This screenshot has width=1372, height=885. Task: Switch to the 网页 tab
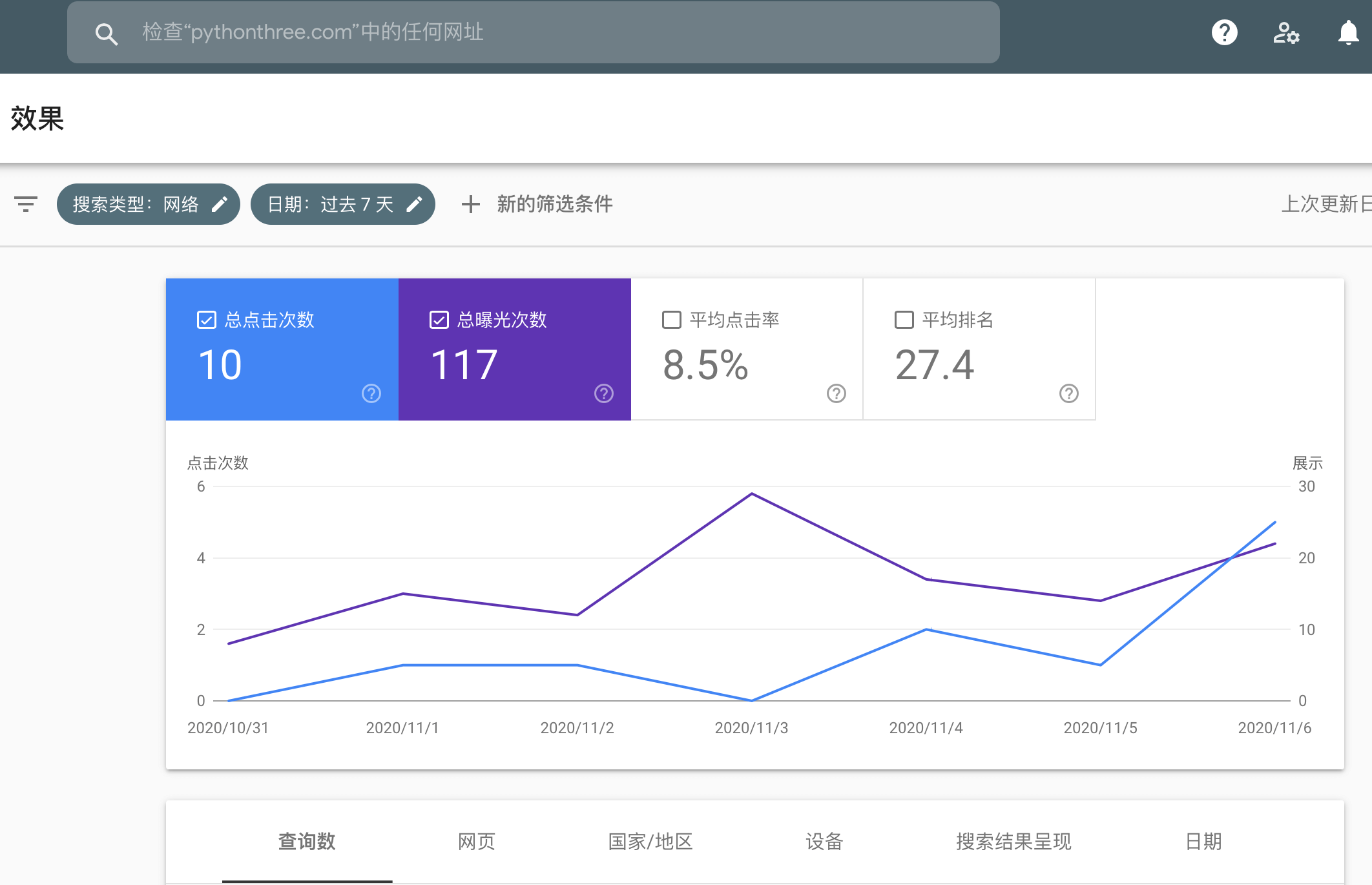(x=476, y=841)
